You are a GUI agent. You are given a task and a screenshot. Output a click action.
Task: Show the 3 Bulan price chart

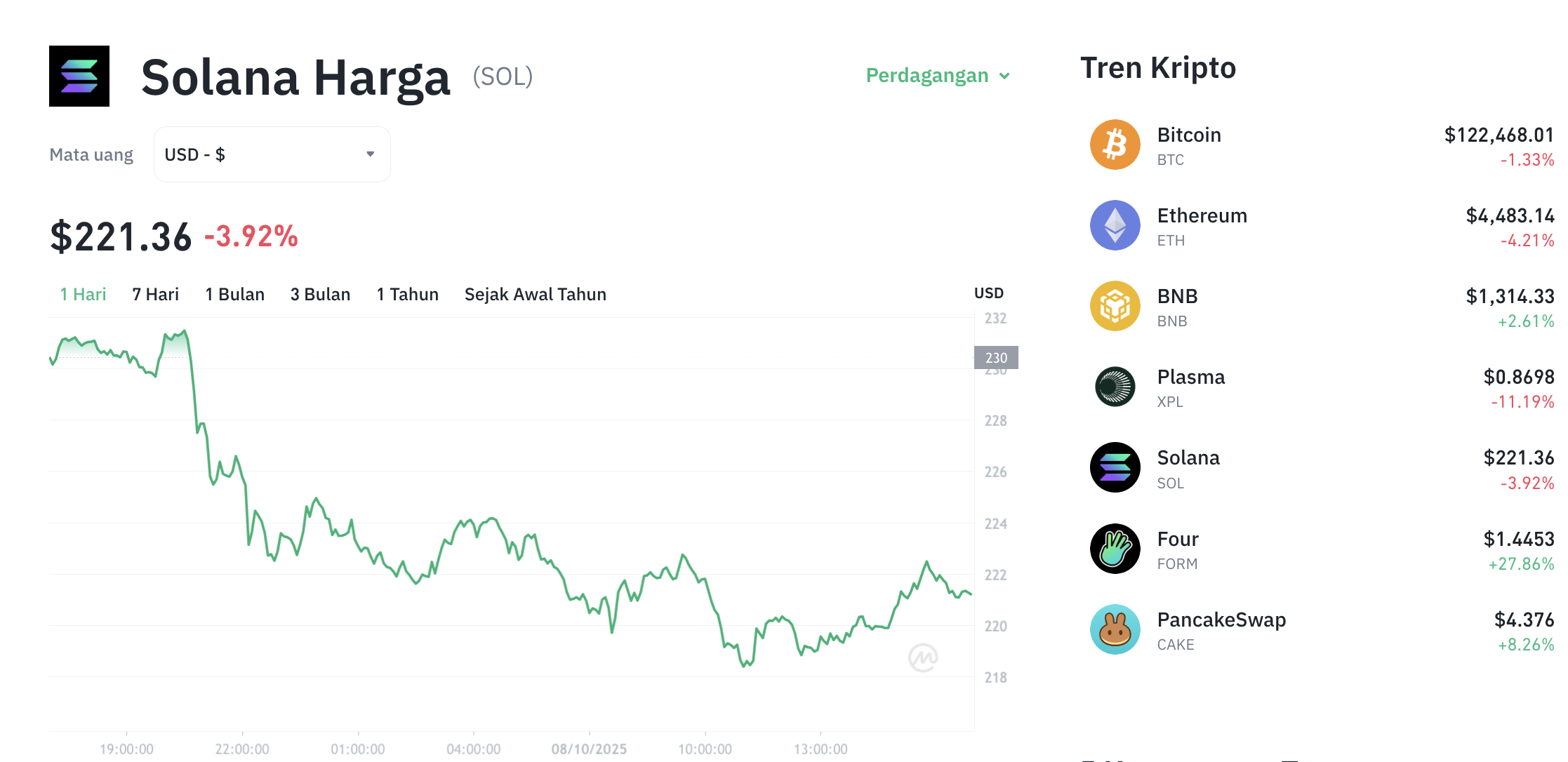(320, 295)
